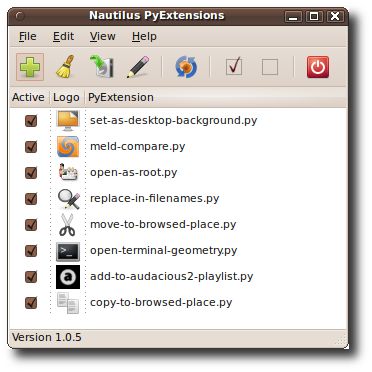Image resolution: width=372 pixels, height=372 pixels.
Task: Open the Edit menu
Action: click(63, 36)
